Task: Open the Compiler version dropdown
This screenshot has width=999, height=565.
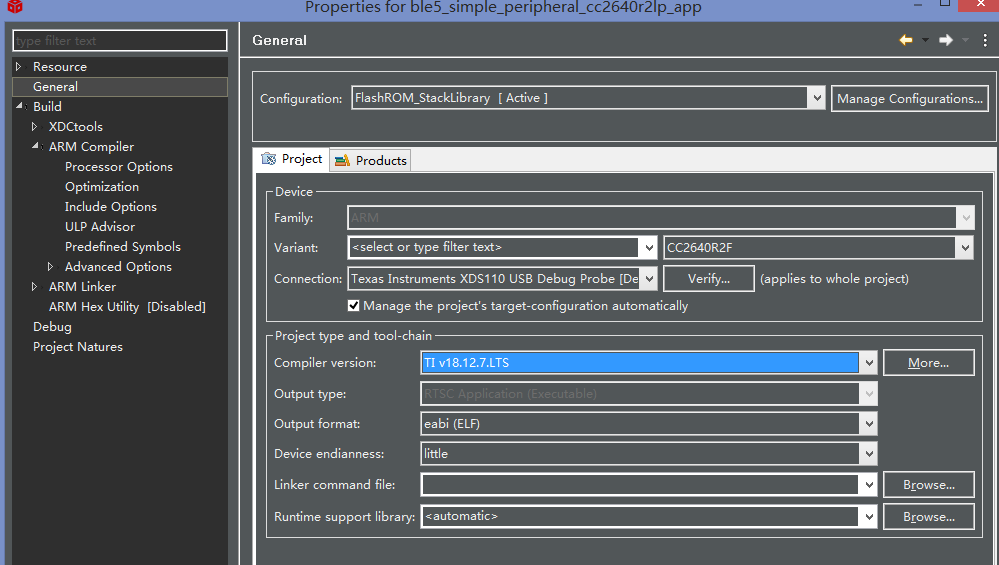Action: (x=868, y=362)
